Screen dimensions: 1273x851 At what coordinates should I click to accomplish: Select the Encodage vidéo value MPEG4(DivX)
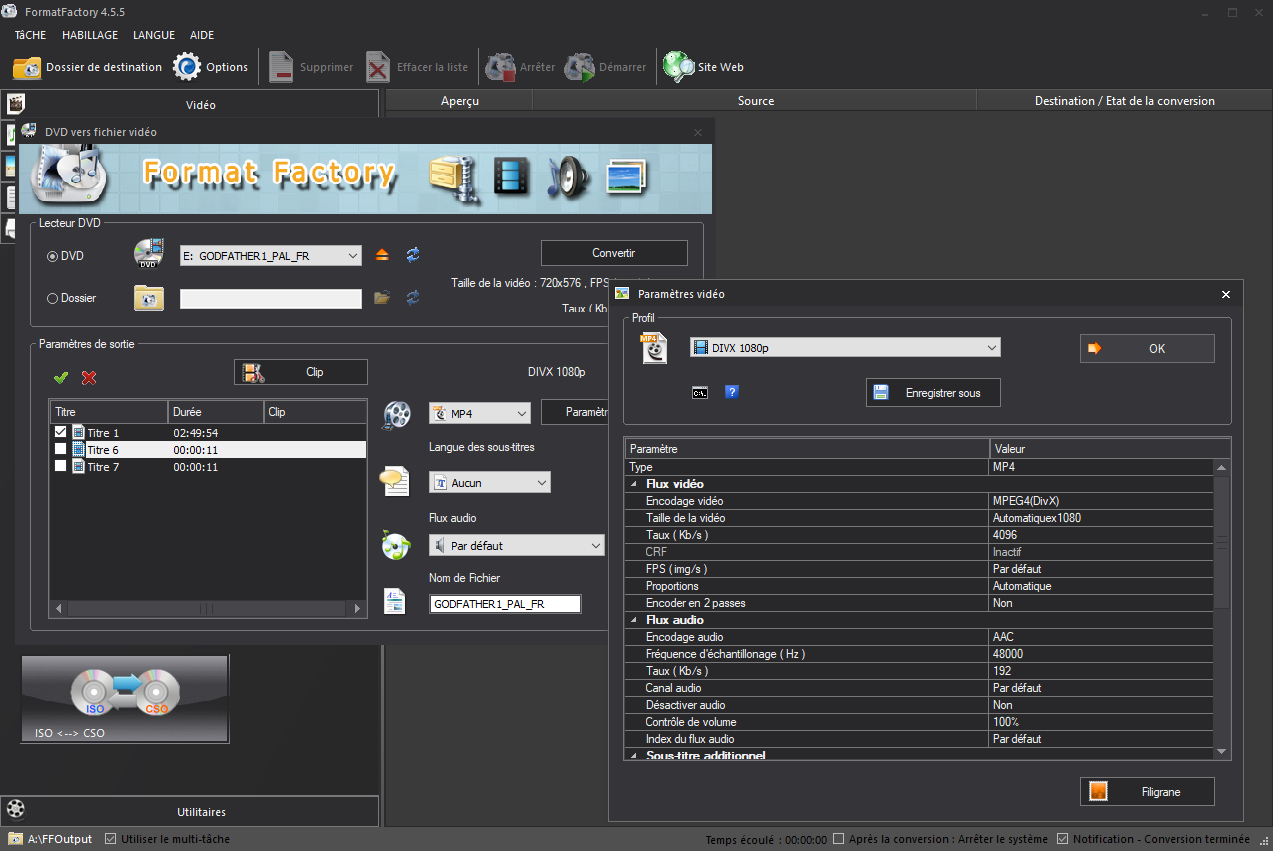(1101, 501)
